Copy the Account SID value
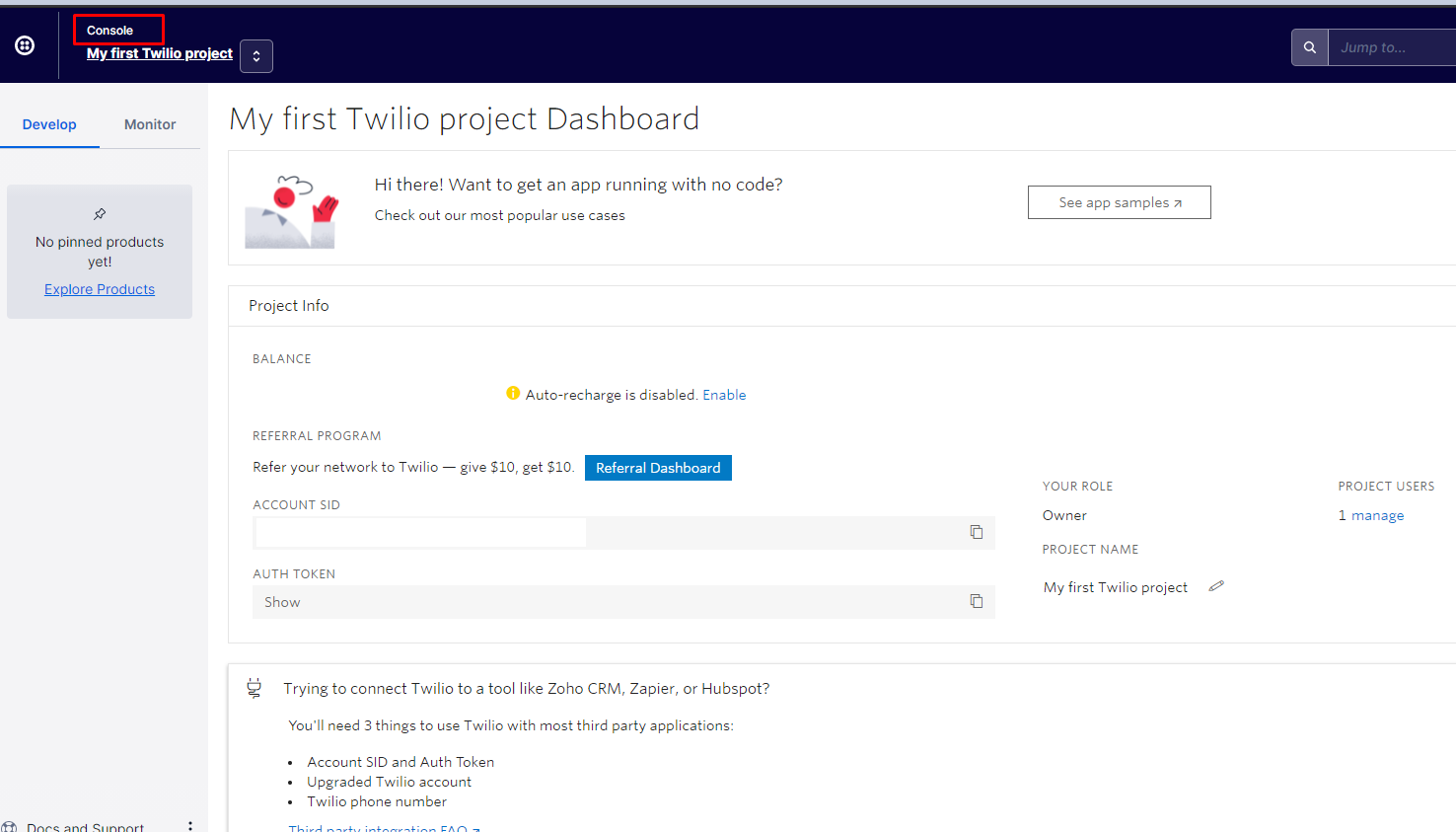 (x=977, y=532)
